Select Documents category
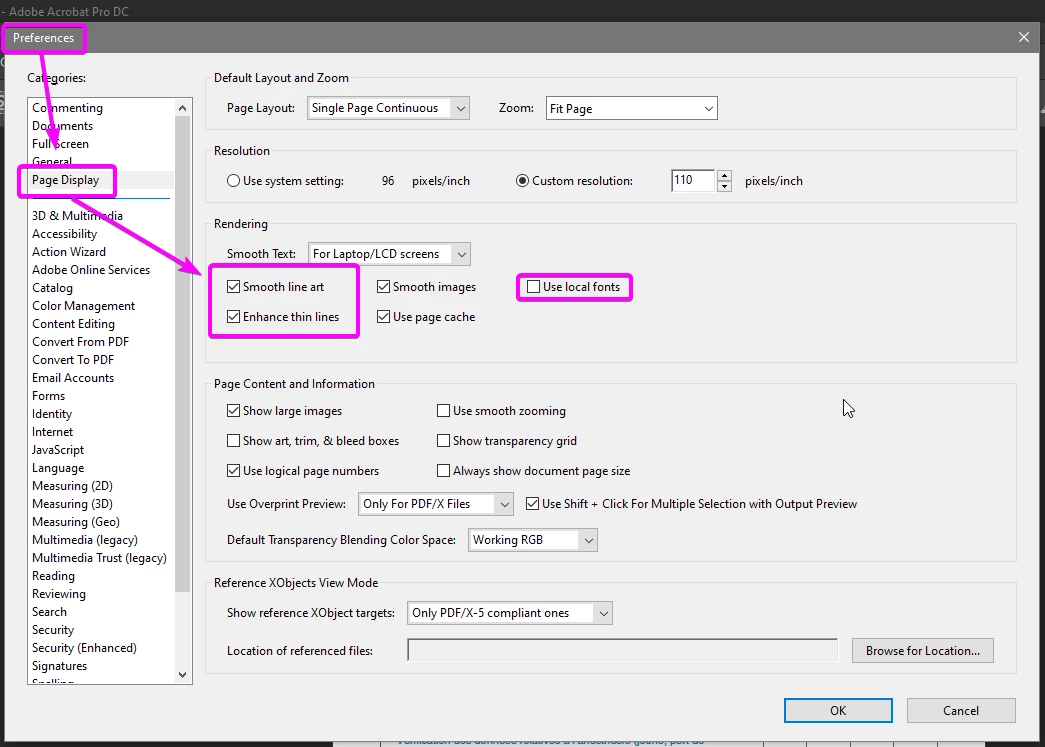Viewport: 1045px width, 747px height. pos(63,126)
